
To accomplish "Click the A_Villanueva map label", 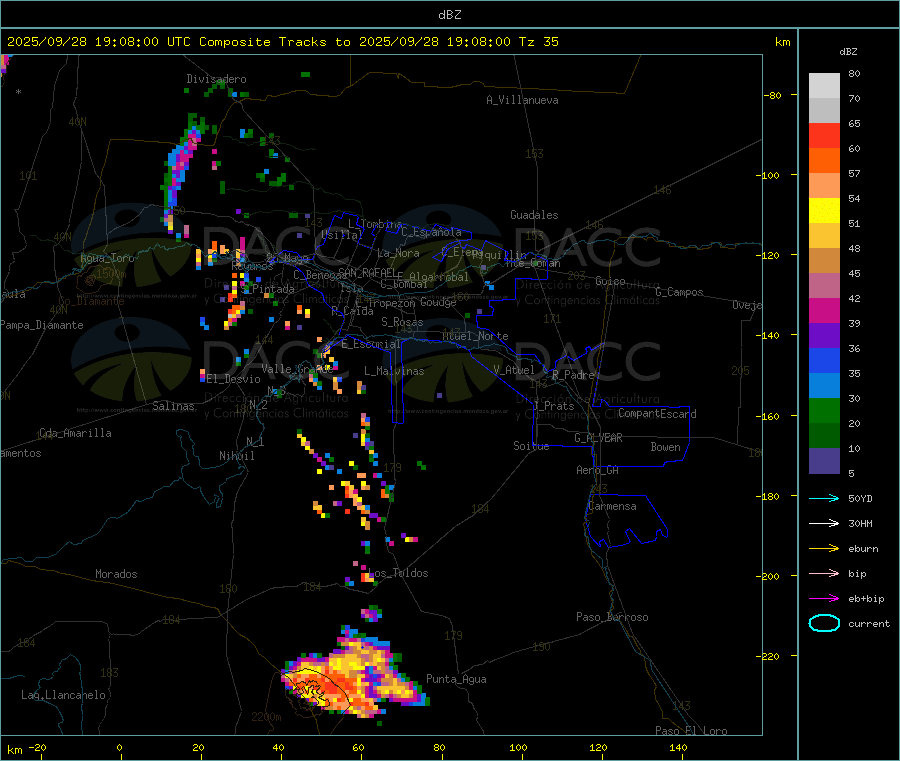I will [x=522, y=100].
